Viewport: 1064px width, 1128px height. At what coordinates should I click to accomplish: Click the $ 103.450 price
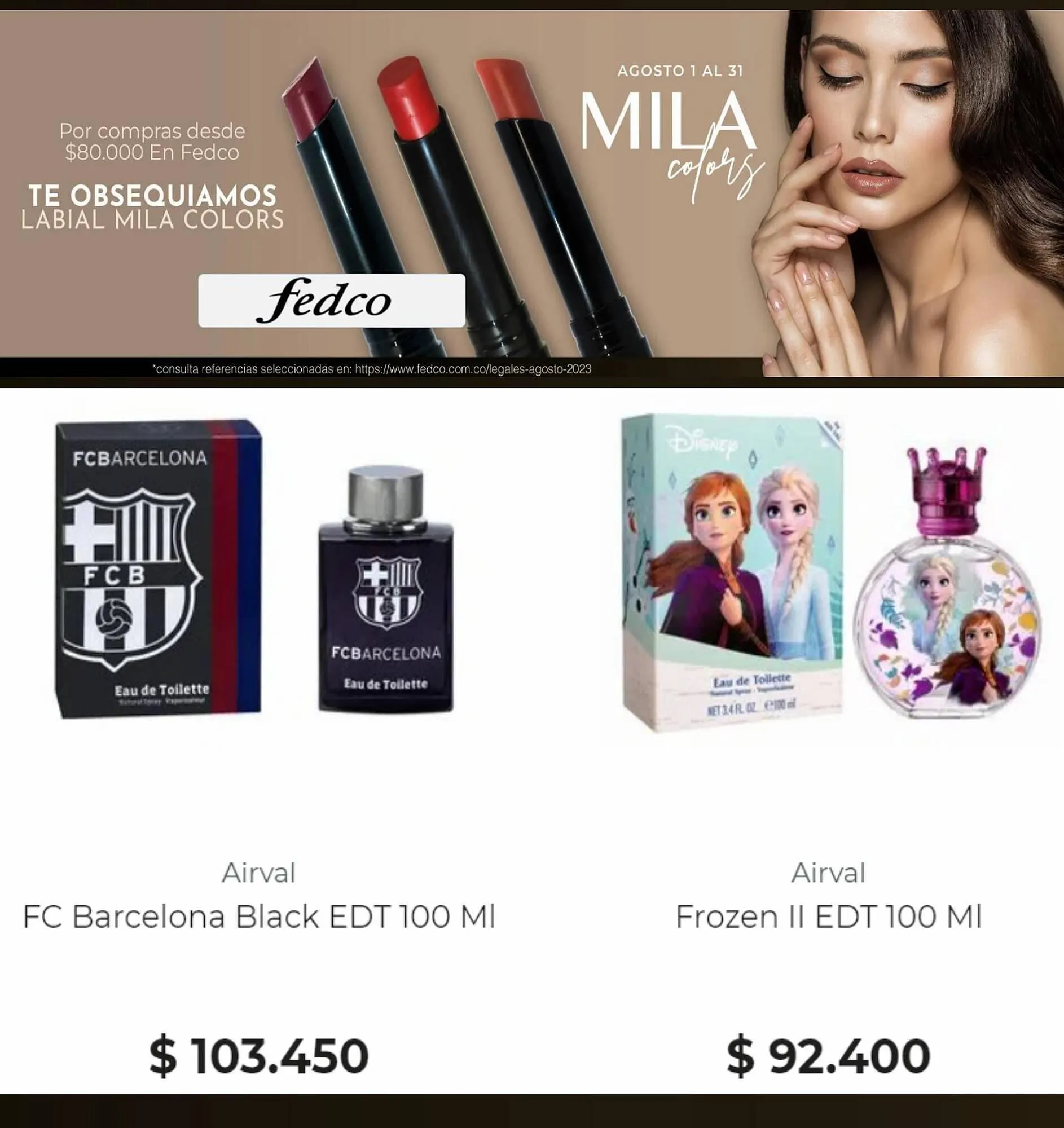click(259, 1056)
